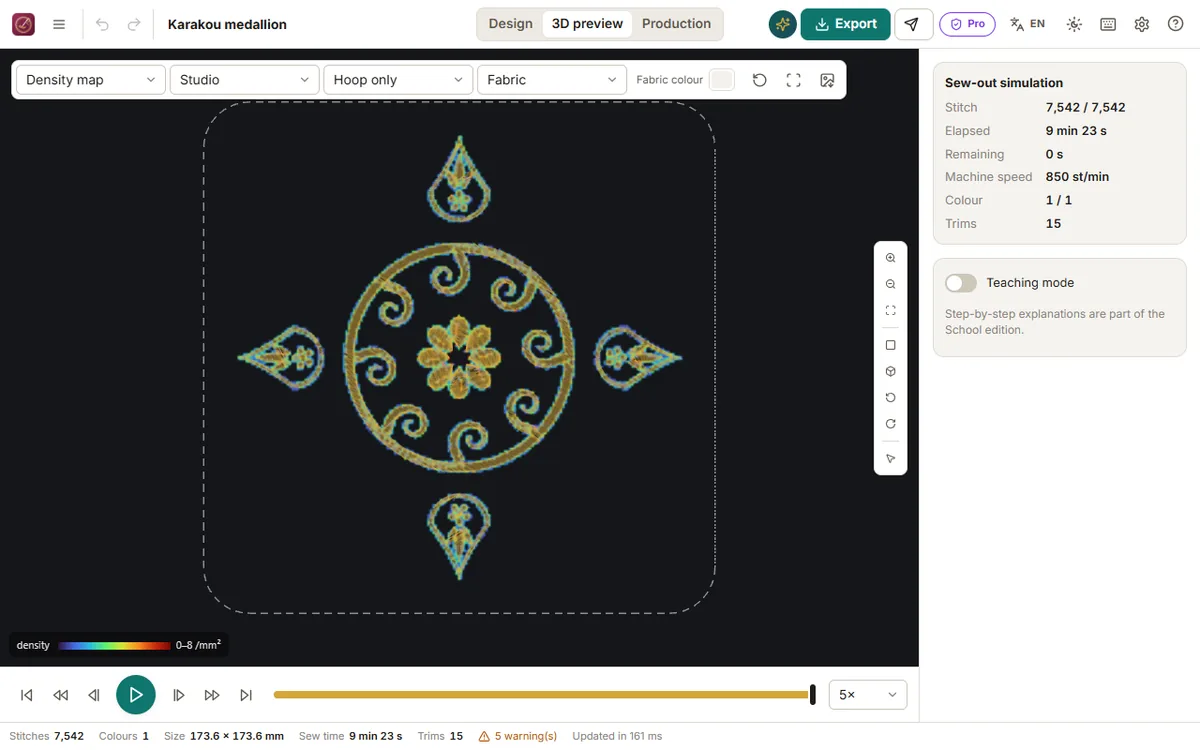
Task: Open the AI sparkle assistant
Action: (x=783, y=24)
